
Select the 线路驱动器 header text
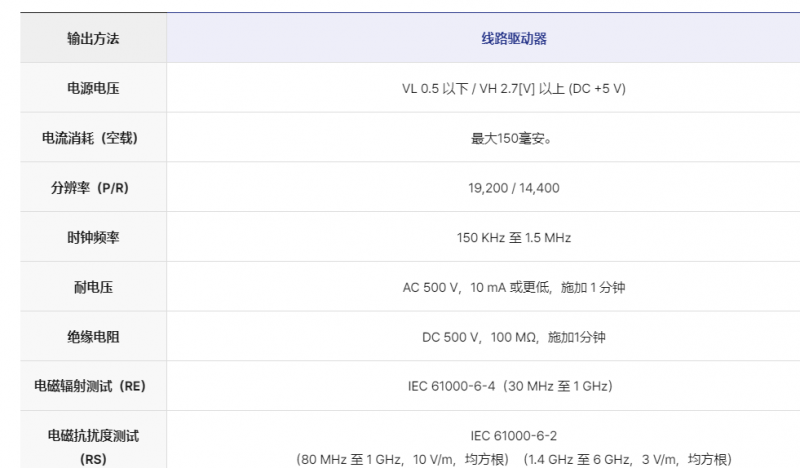(513, 38)
